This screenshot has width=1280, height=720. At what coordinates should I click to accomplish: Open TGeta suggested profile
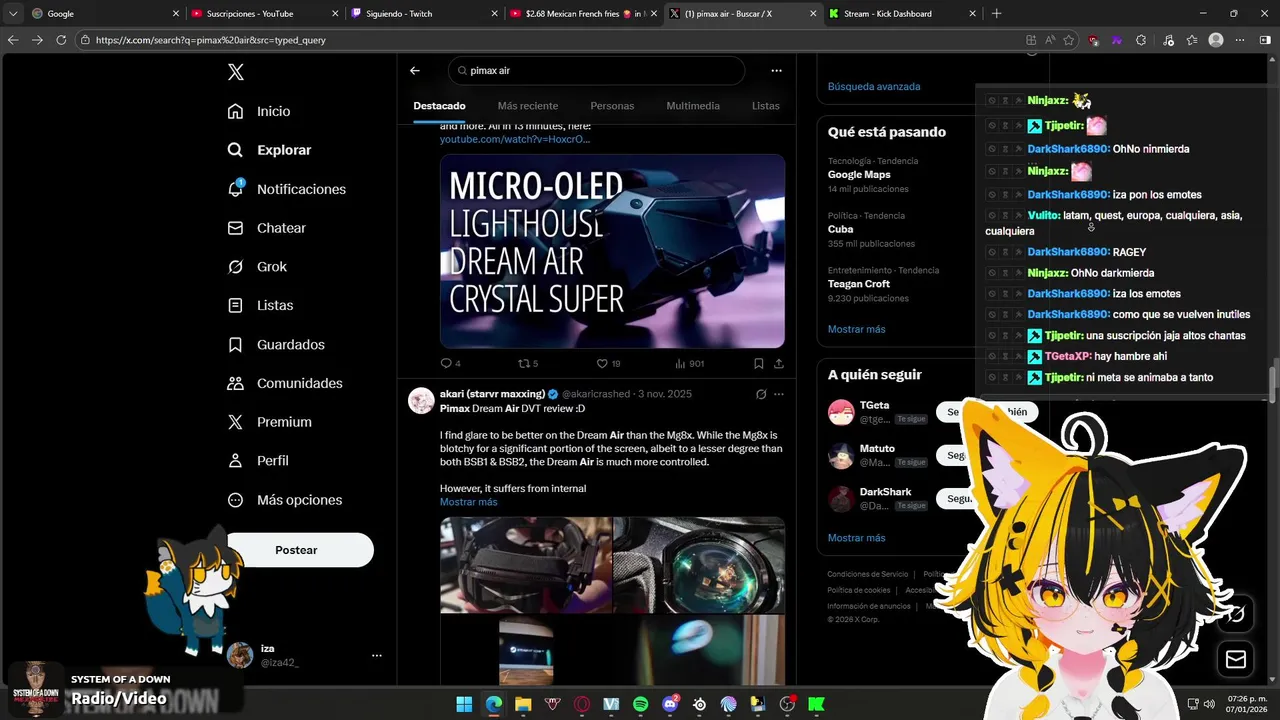click(874, 405)
